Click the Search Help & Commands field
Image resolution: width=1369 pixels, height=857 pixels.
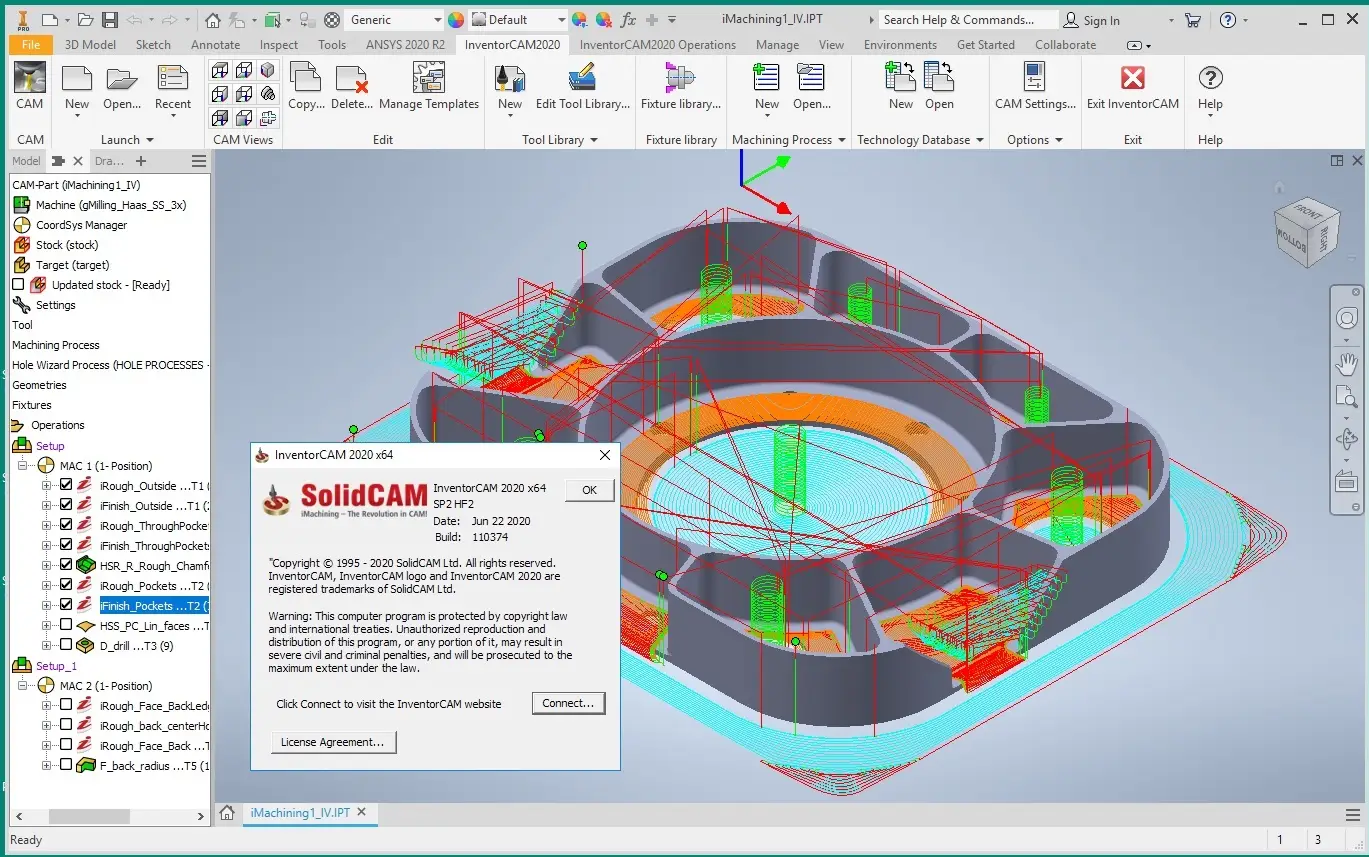pyautogui.click(x=968, y=20)
